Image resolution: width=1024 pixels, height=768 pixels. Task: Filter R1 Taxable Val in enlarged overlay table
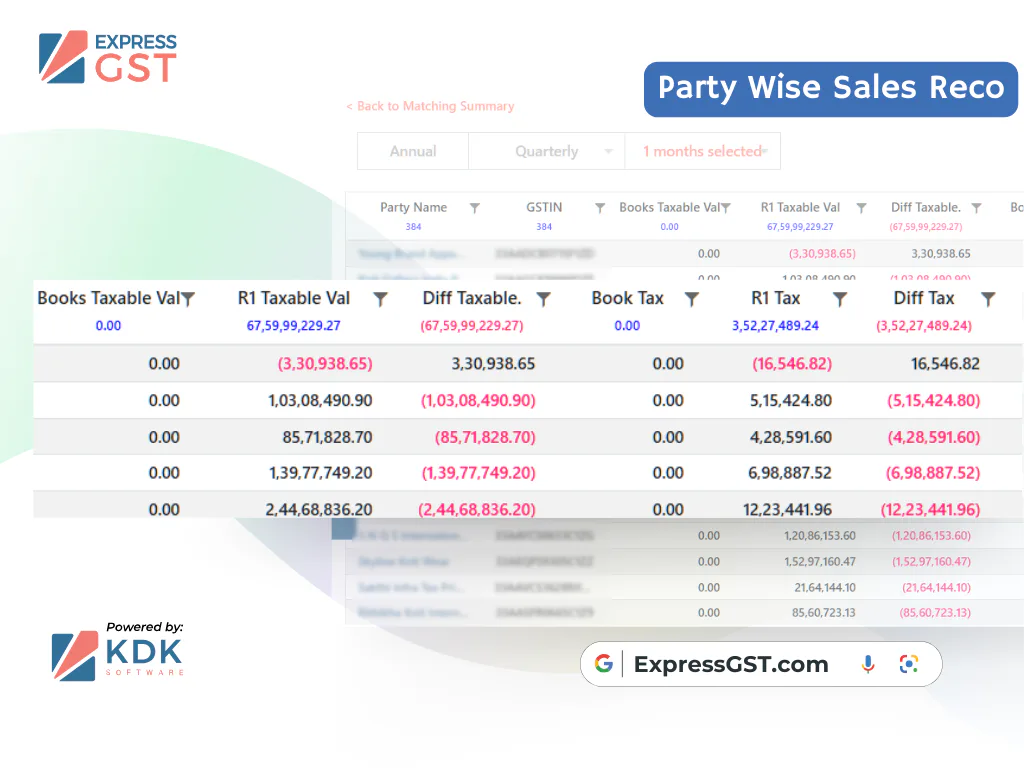click(x=380, y=299)
